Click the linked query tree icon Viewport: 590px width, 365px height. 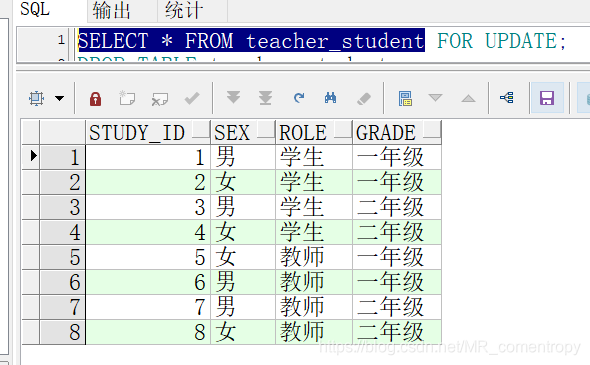[x=507, y=98]
